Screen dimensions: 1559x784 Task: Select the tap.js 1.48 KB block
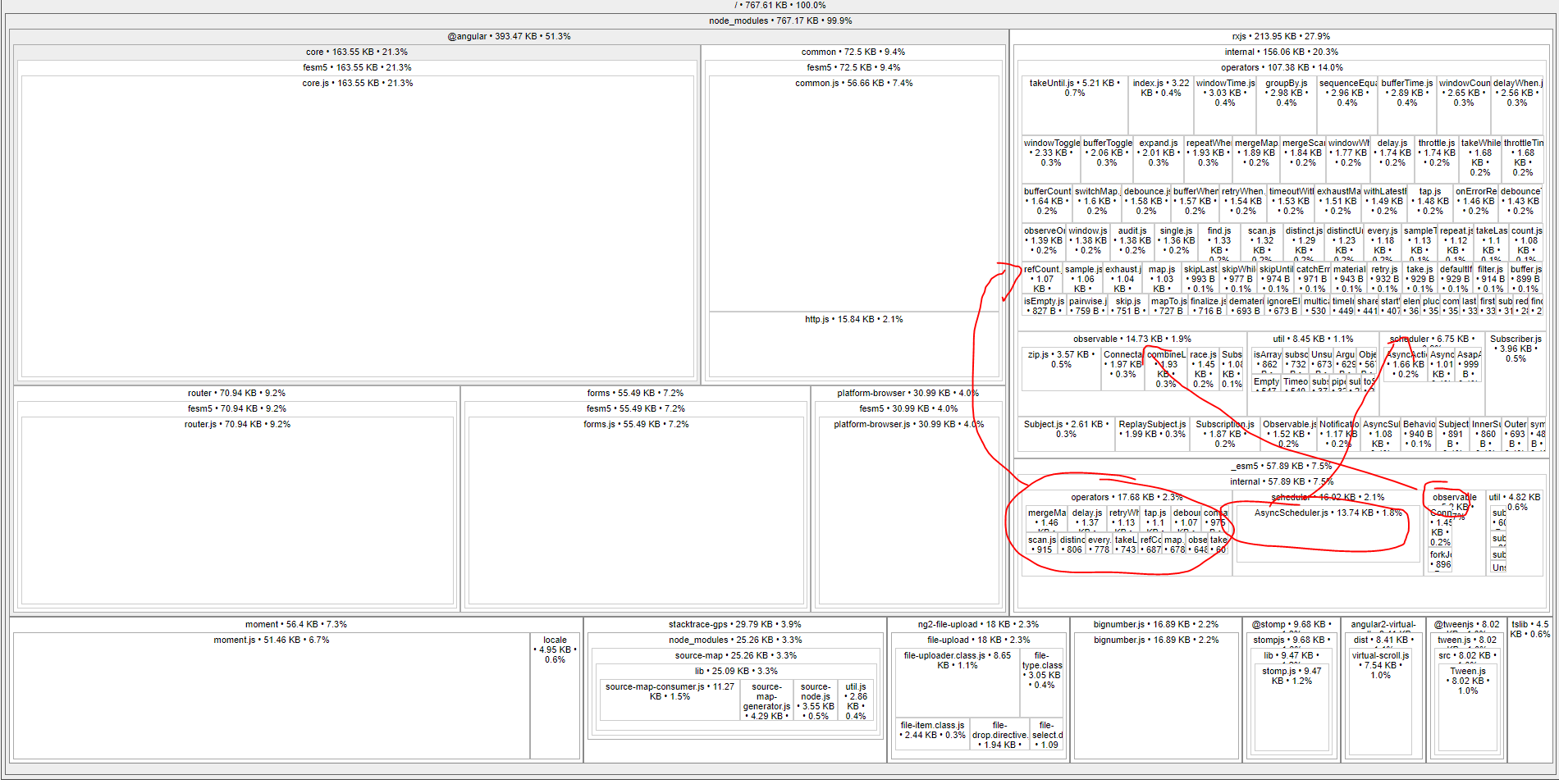pyautogui.click(x=1430, y=203)
